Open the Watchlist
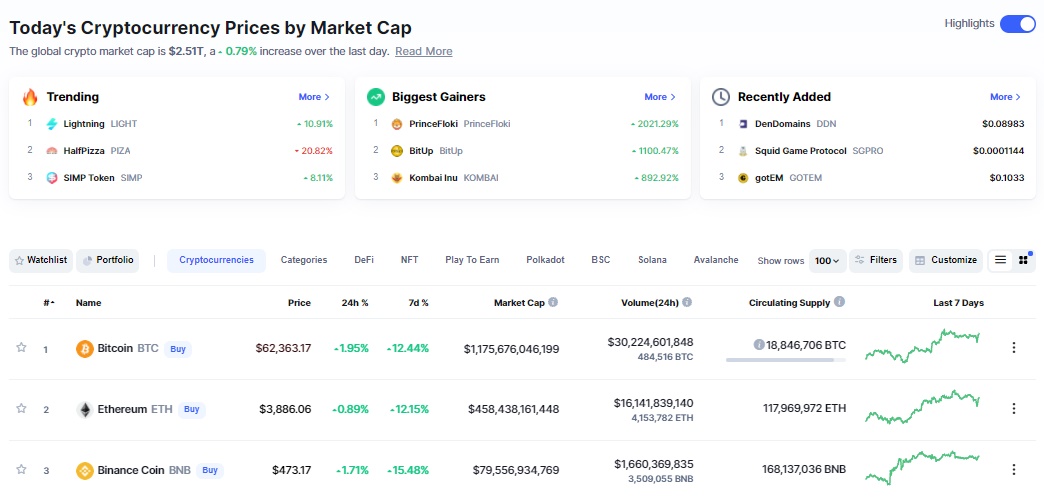1044x500 pixels. click(x=41, y=260)
